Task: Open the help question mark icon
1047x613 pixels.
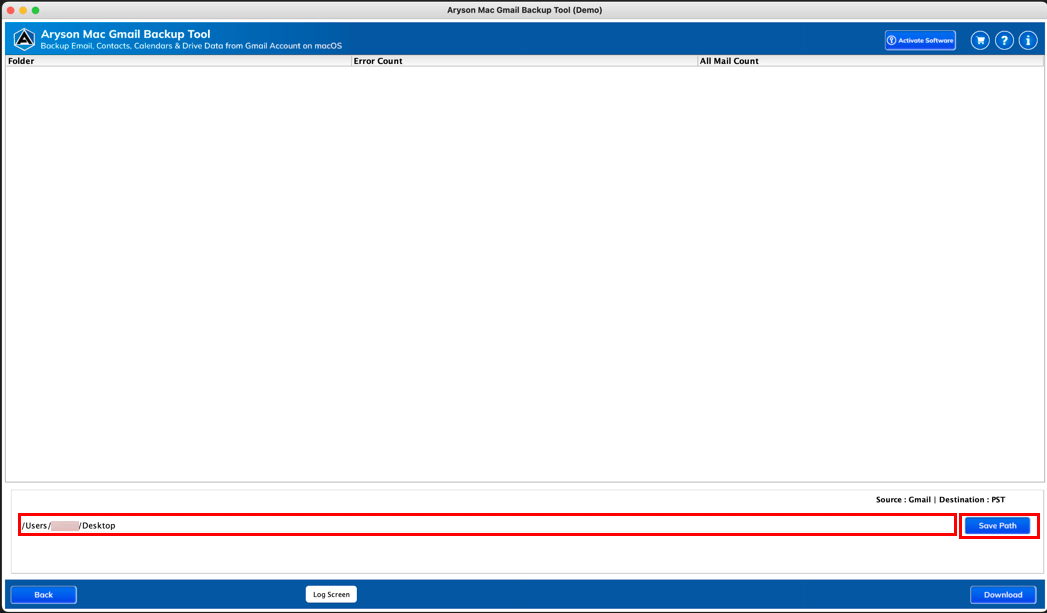Action: tap(1004, 40)
